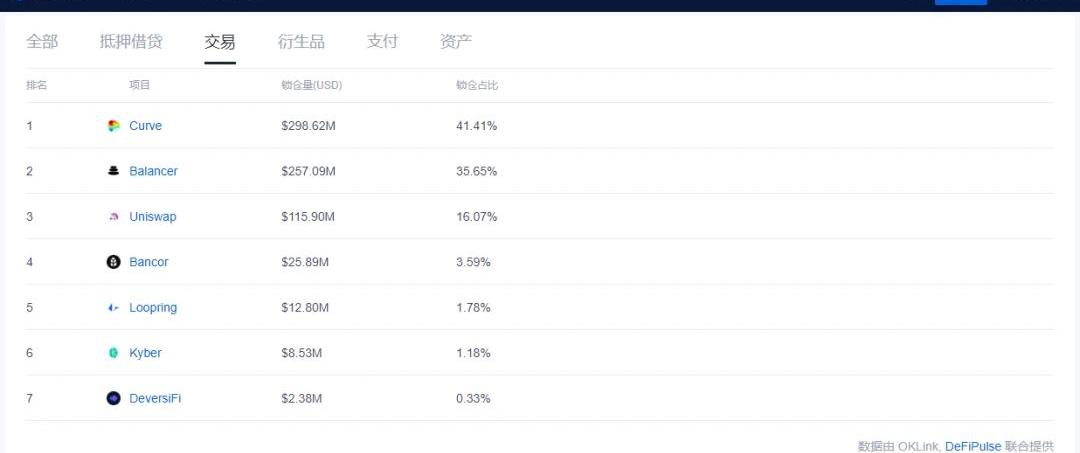Open the 衍生品 tab

(301, 41)
